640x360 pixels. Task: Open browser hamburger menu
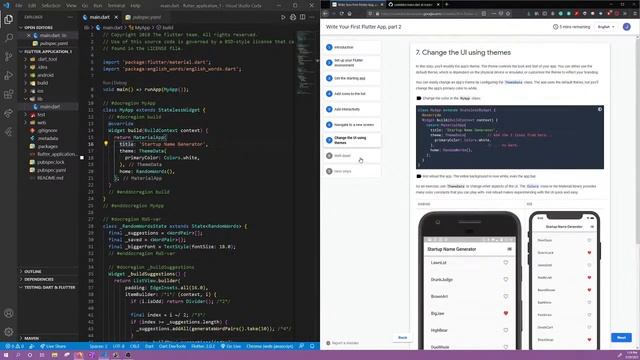635,13
